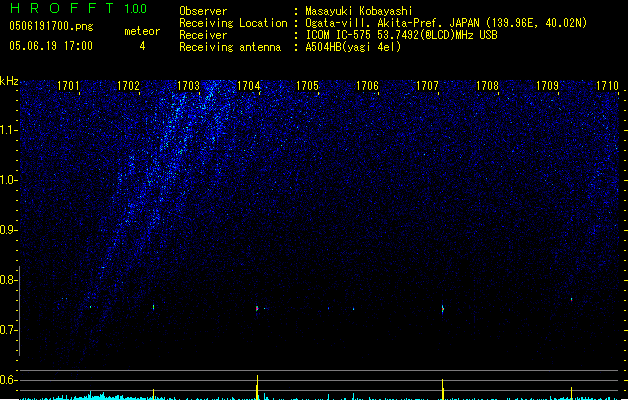Click the tallest yellow power spike near 1704
Image resolution: width=629 pixels, height=400 pixels.
[257, 387]
